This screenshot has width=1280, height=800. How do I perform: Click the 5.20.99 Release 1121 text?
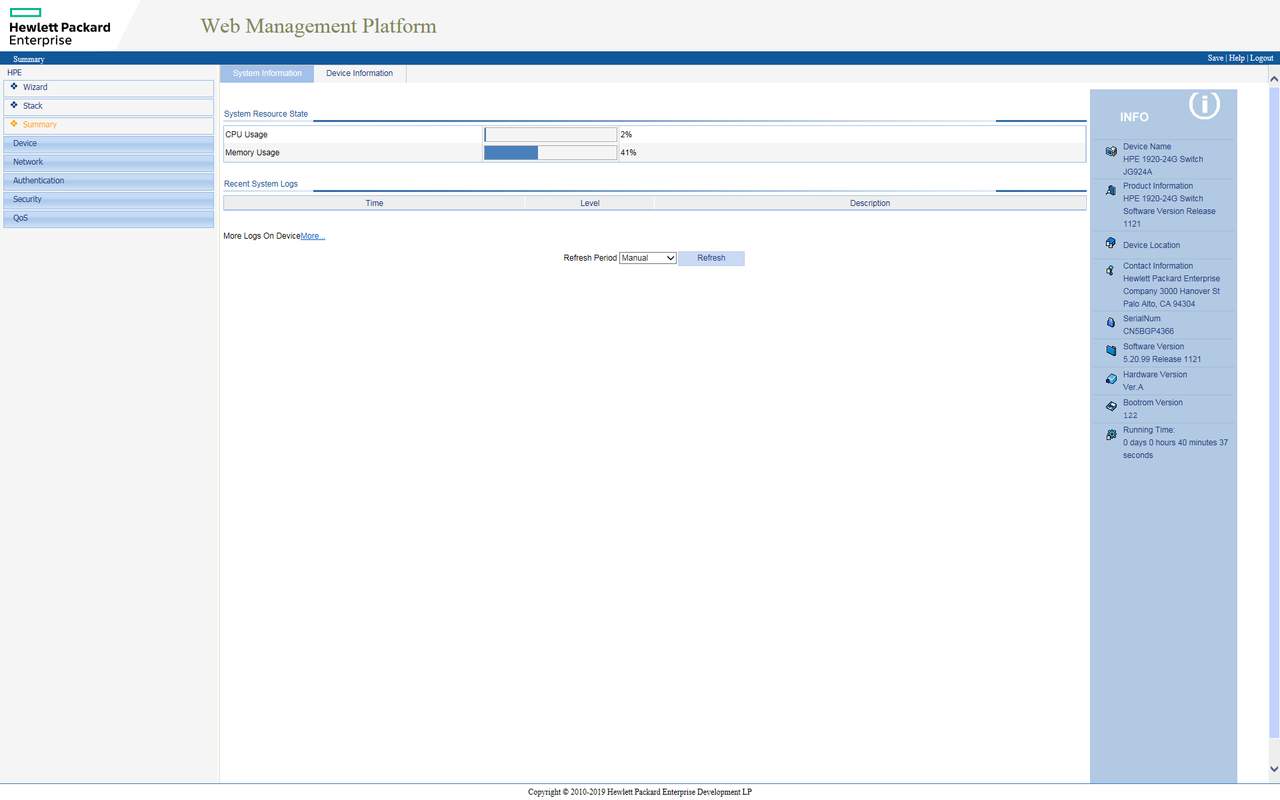(1162, 359)
